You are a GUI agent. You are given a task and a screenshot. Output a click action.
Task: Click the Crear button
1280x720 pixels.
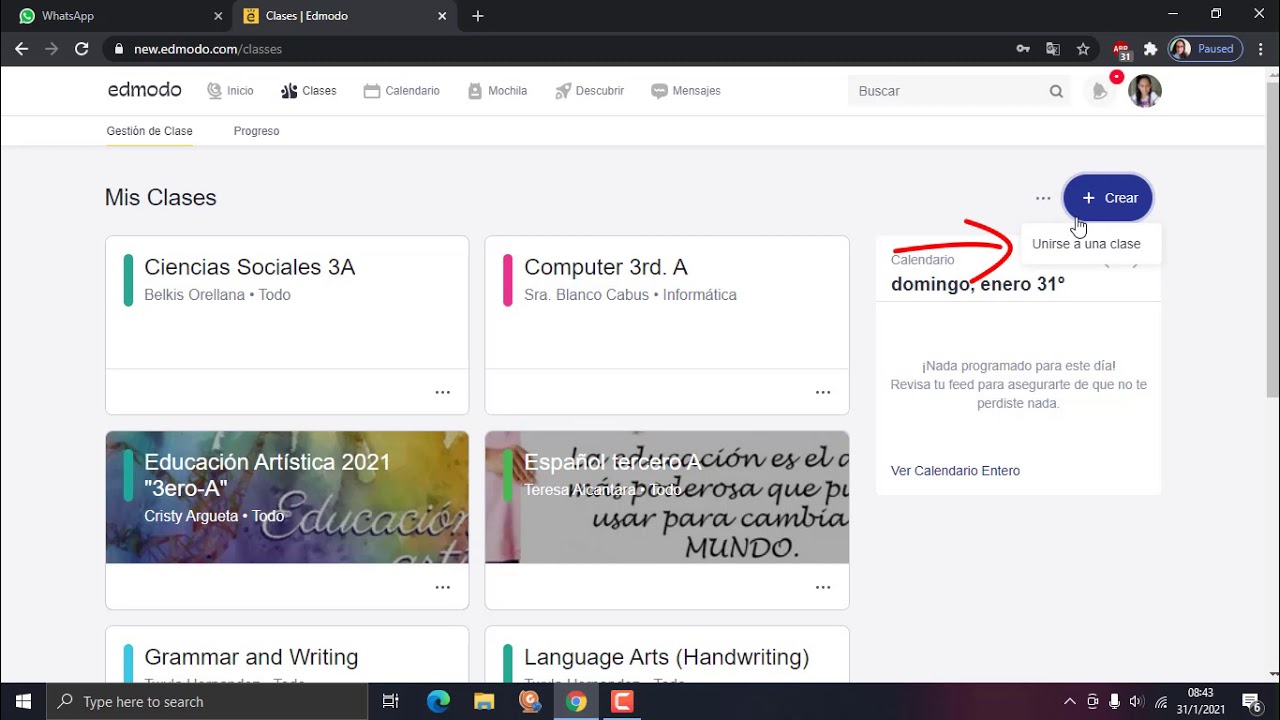tap(1108, 198)
